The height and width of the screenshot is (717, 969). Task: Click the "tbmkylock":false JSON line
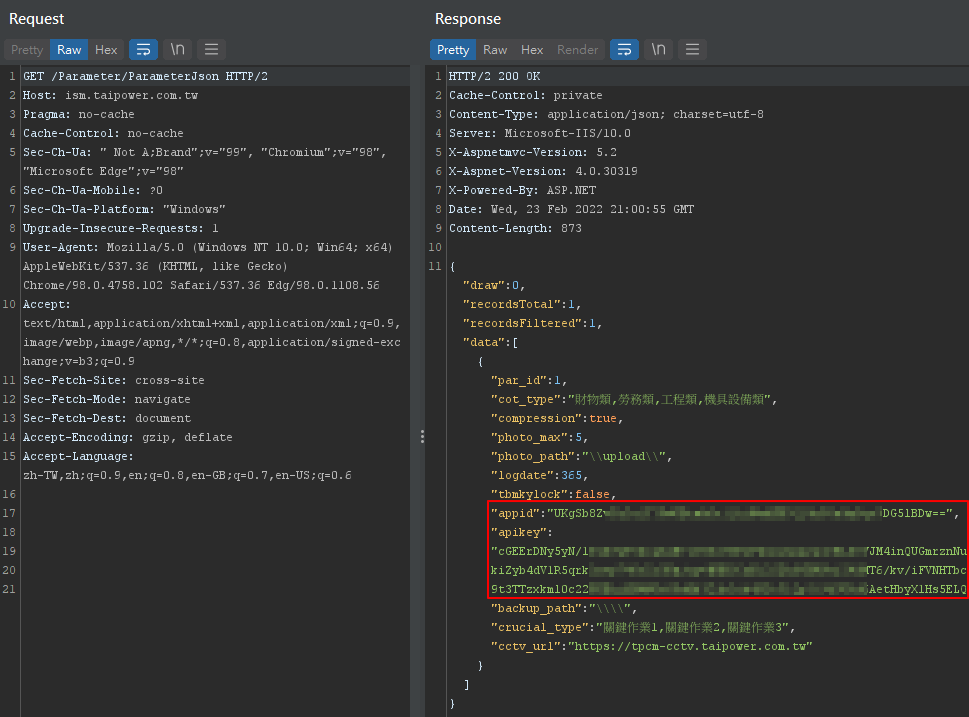click(554, 494)
